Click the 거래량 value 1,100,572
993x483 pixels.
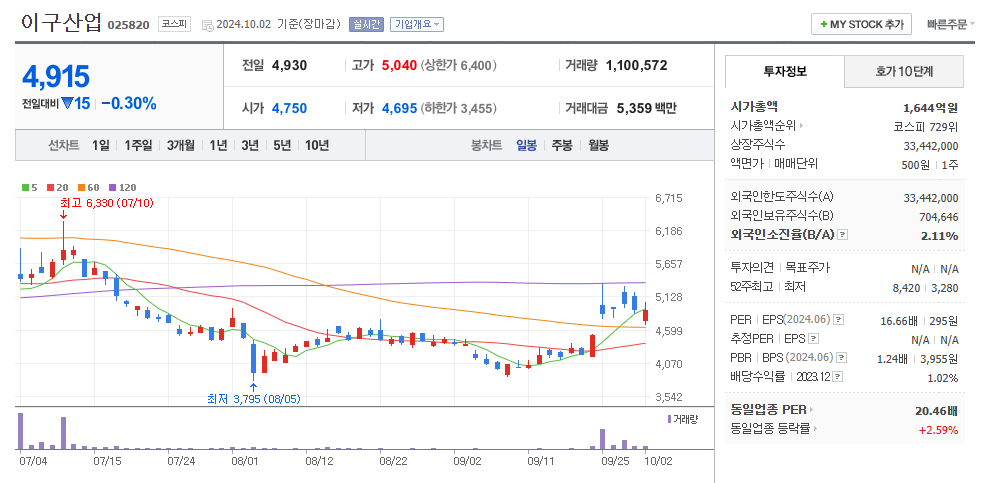[x=636, y=65]
